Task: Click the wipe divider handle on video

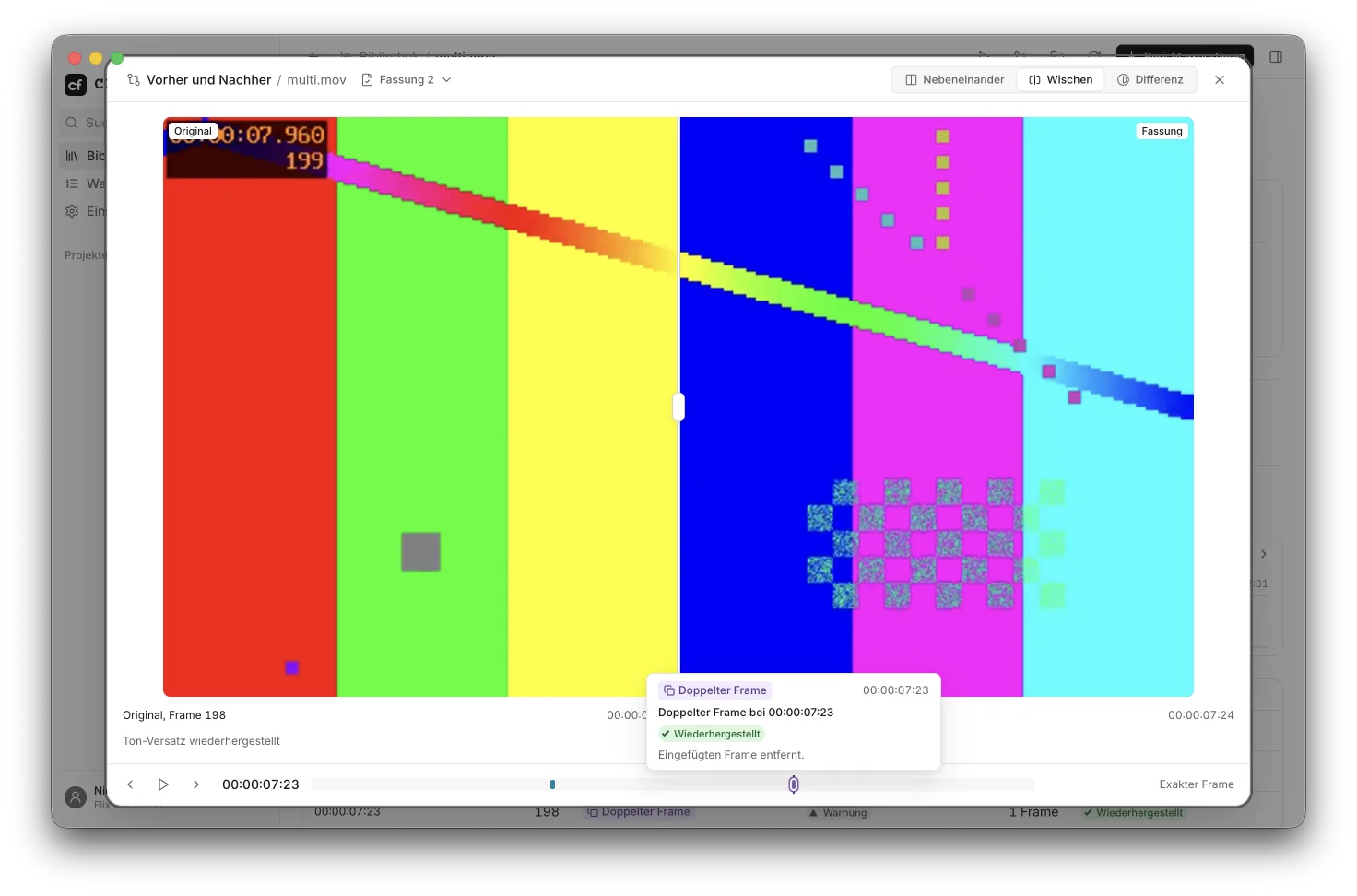Action: [x=679, y=407]
